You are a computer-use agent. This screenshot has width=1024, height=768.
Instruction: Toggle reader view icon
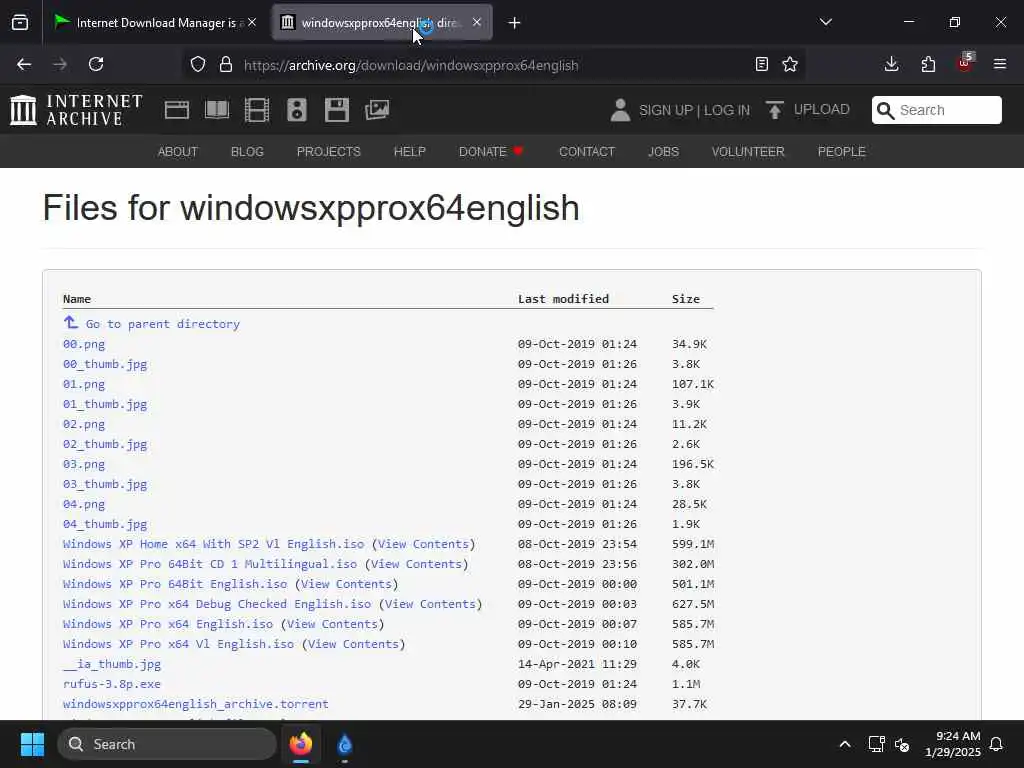click(x=761, y=64)
